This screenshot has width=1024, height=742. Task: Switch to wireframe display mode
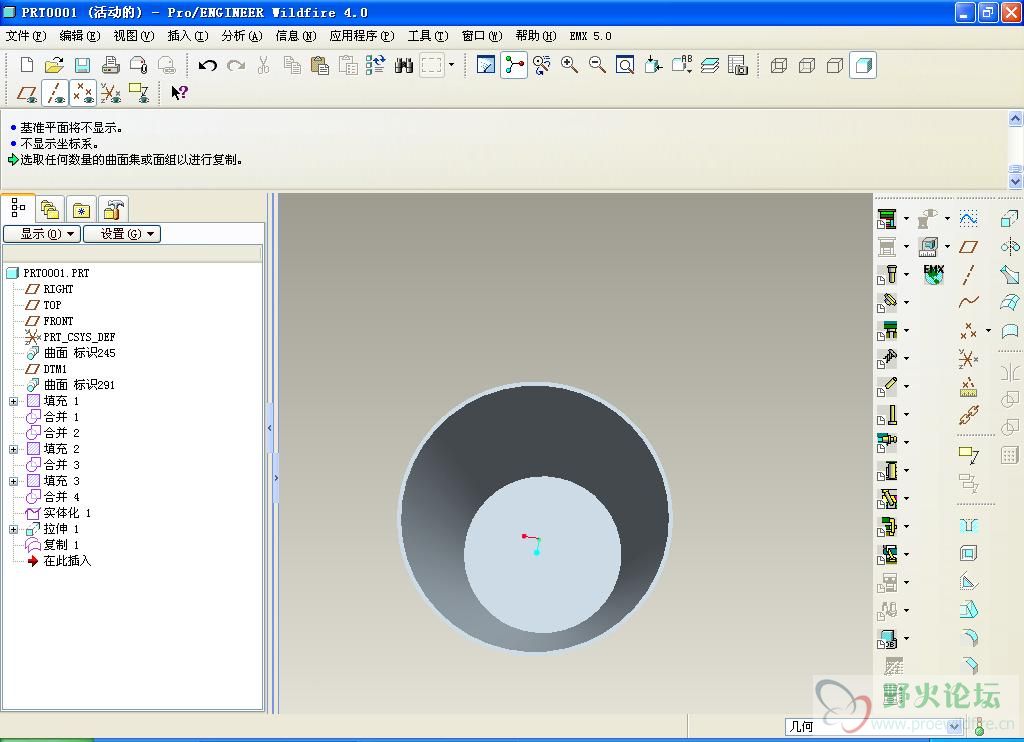(x=778, y=65)
